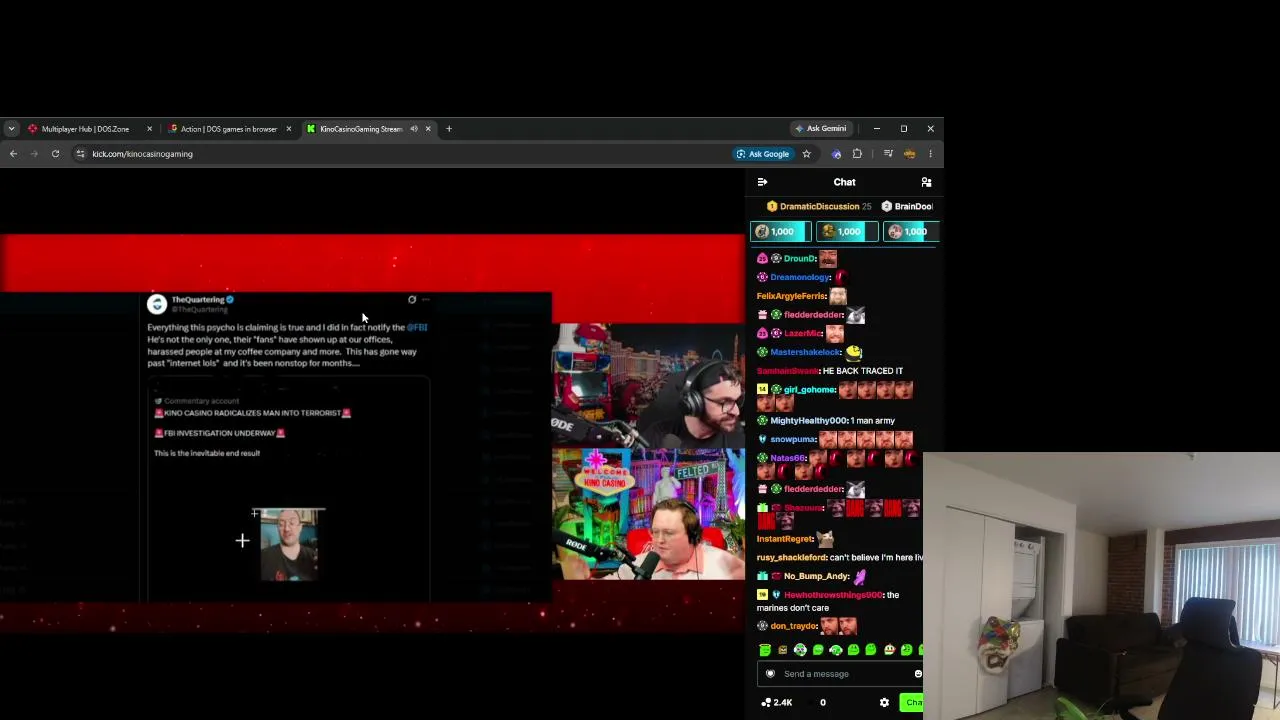Pick the second emote in quick emote row
The height and width of the screenshot is (720, 1280).
(x=783, y=650)
